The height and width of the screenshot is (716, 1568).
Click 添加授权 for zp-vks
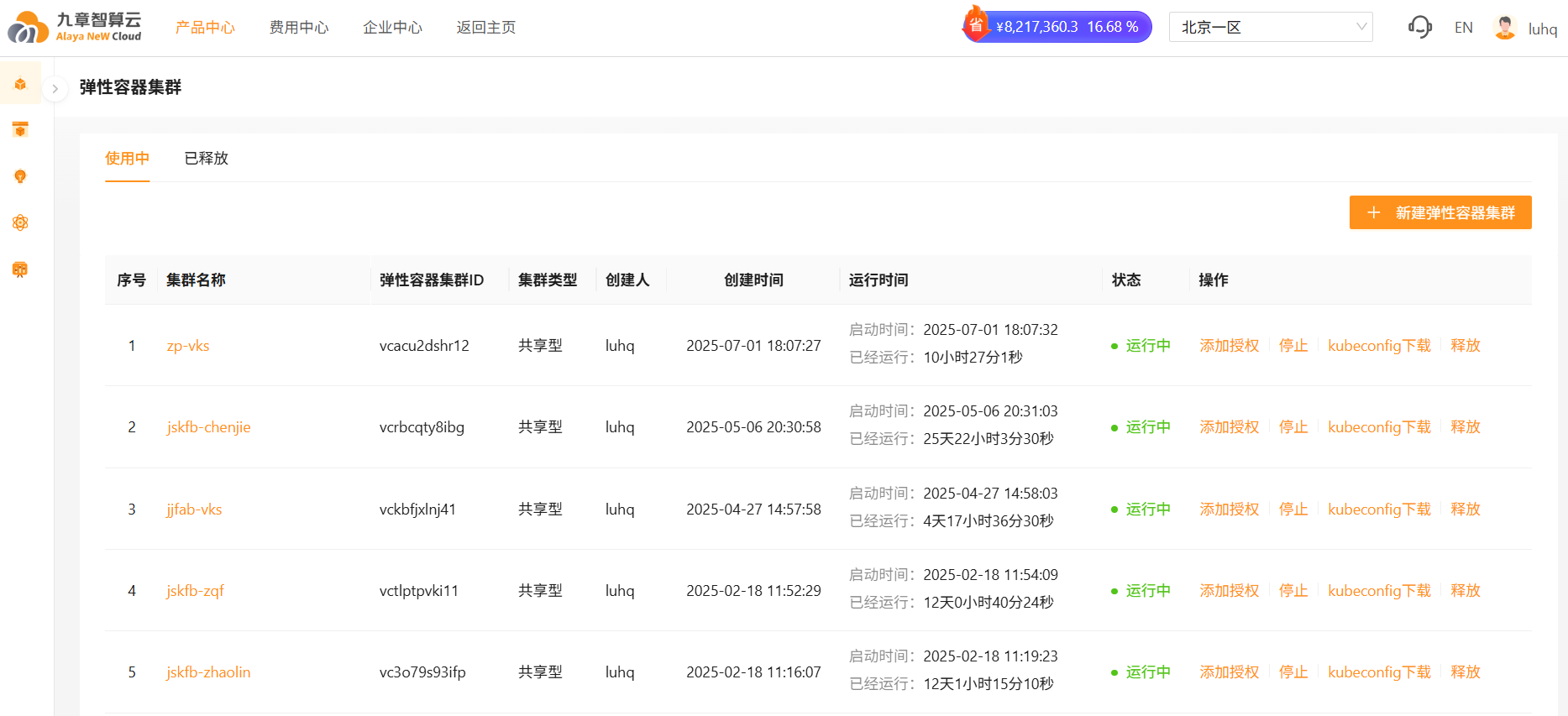1230,346
